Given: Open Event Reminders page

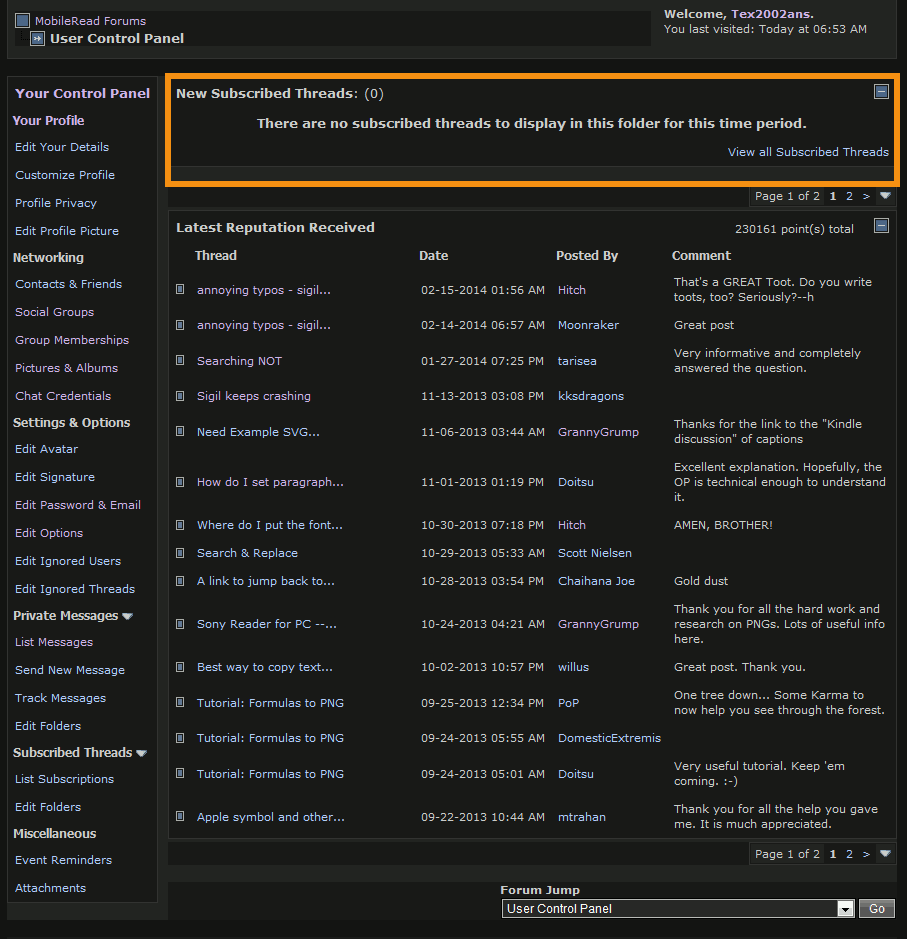Looking at the screenshot, I should (x=63, y=860).
